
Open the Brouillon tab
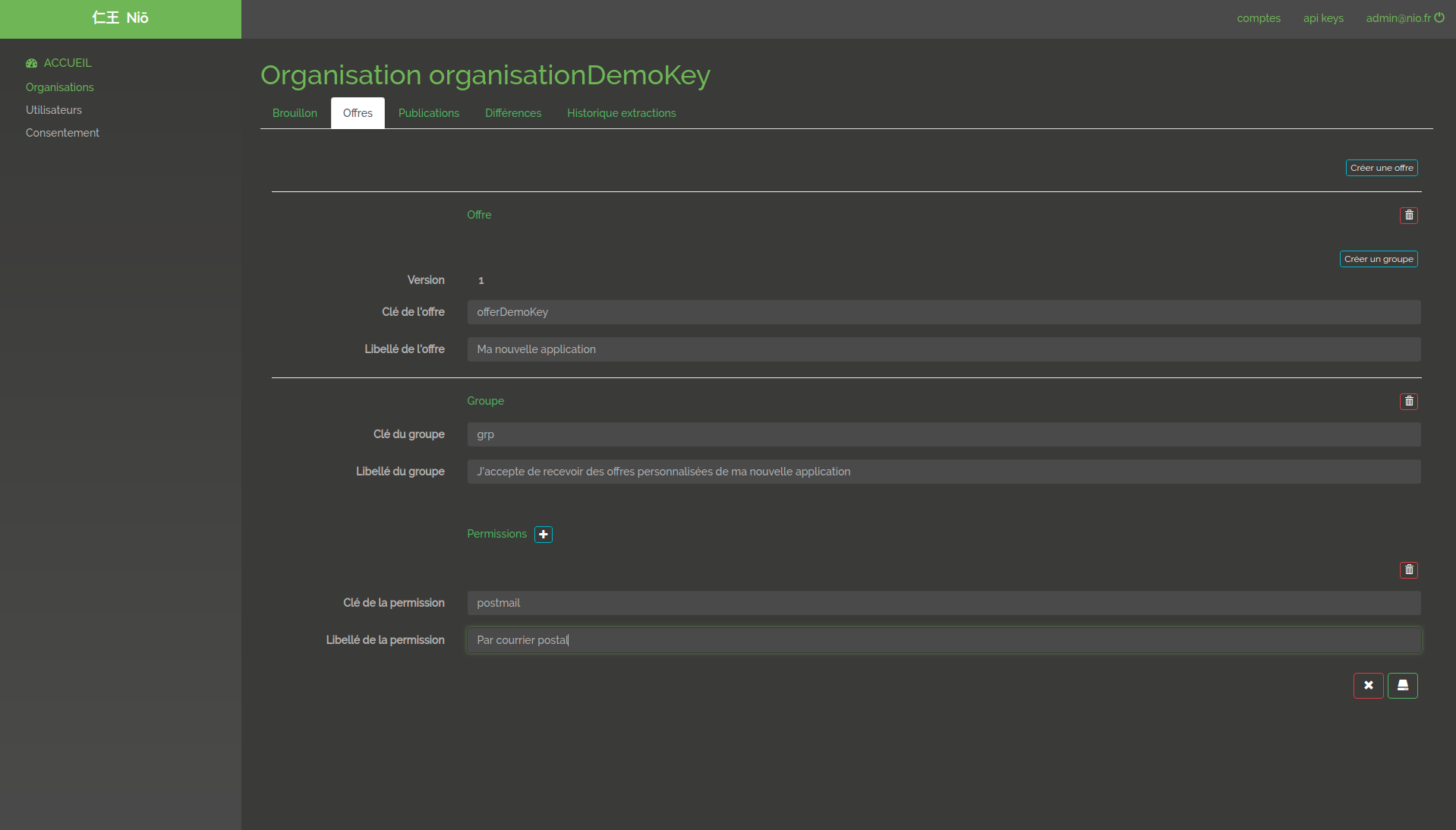[295, 113]
